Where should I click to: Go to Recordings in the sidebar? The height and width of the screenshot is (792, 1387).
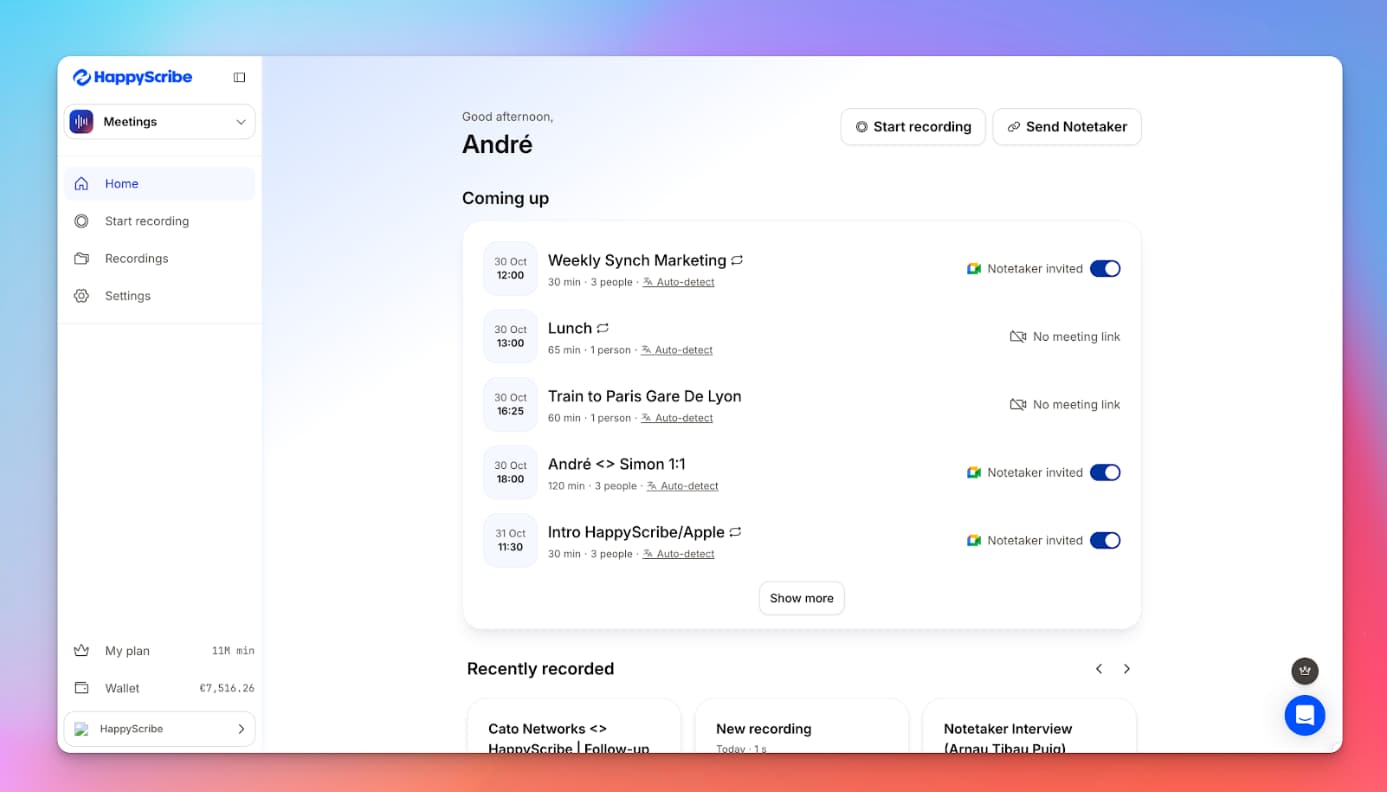(136, 259)
